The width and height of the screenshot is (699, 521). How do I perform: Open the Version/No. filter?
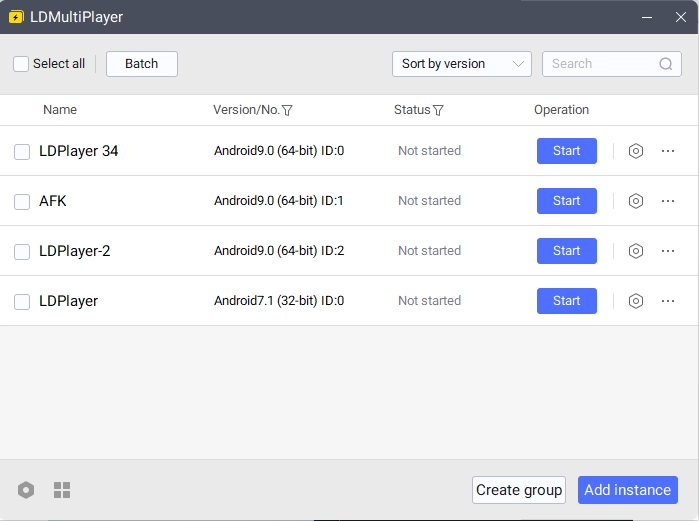pyautogui.click(x=288, y=110)
